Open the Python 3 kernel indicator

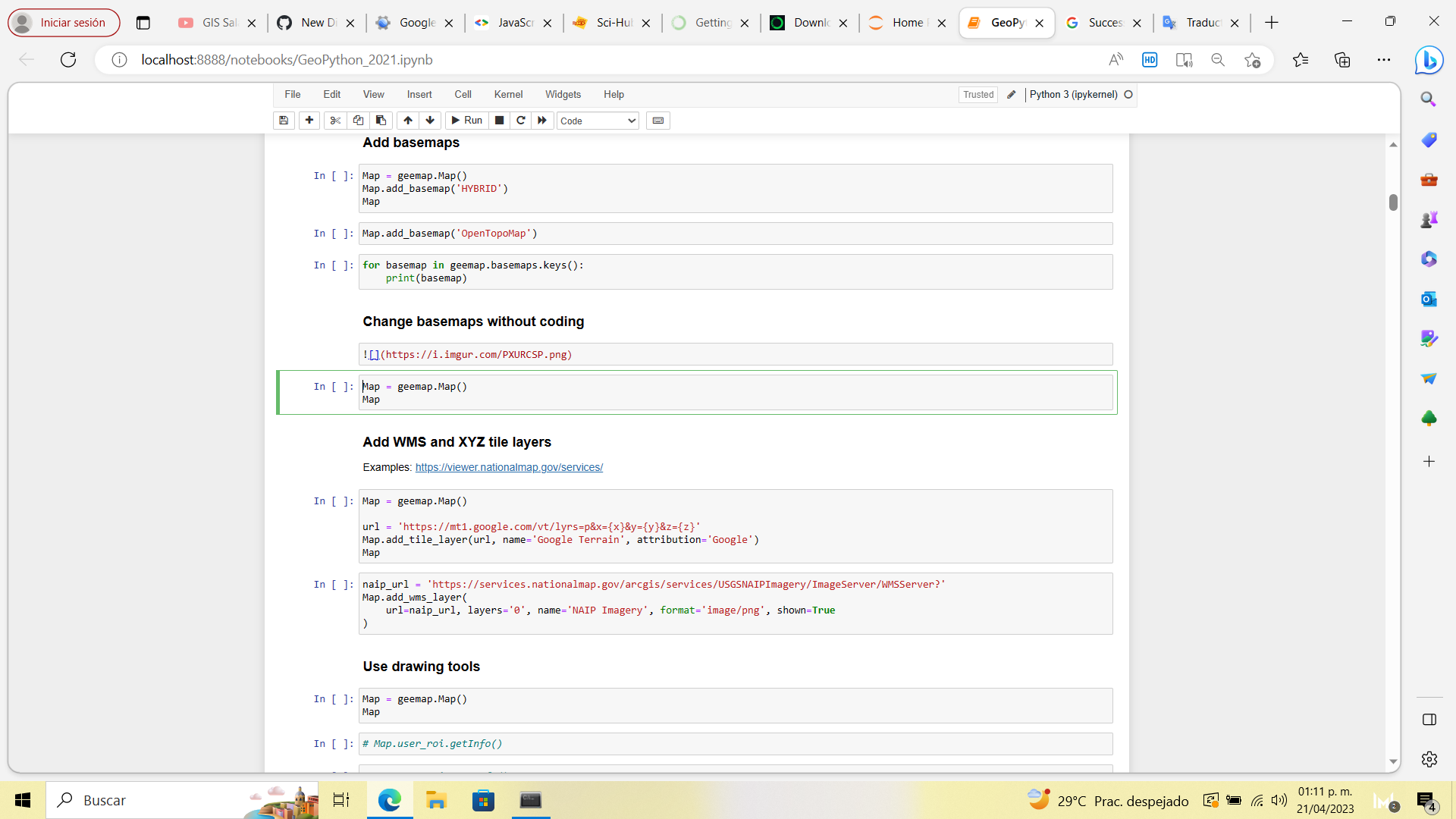1072,94
